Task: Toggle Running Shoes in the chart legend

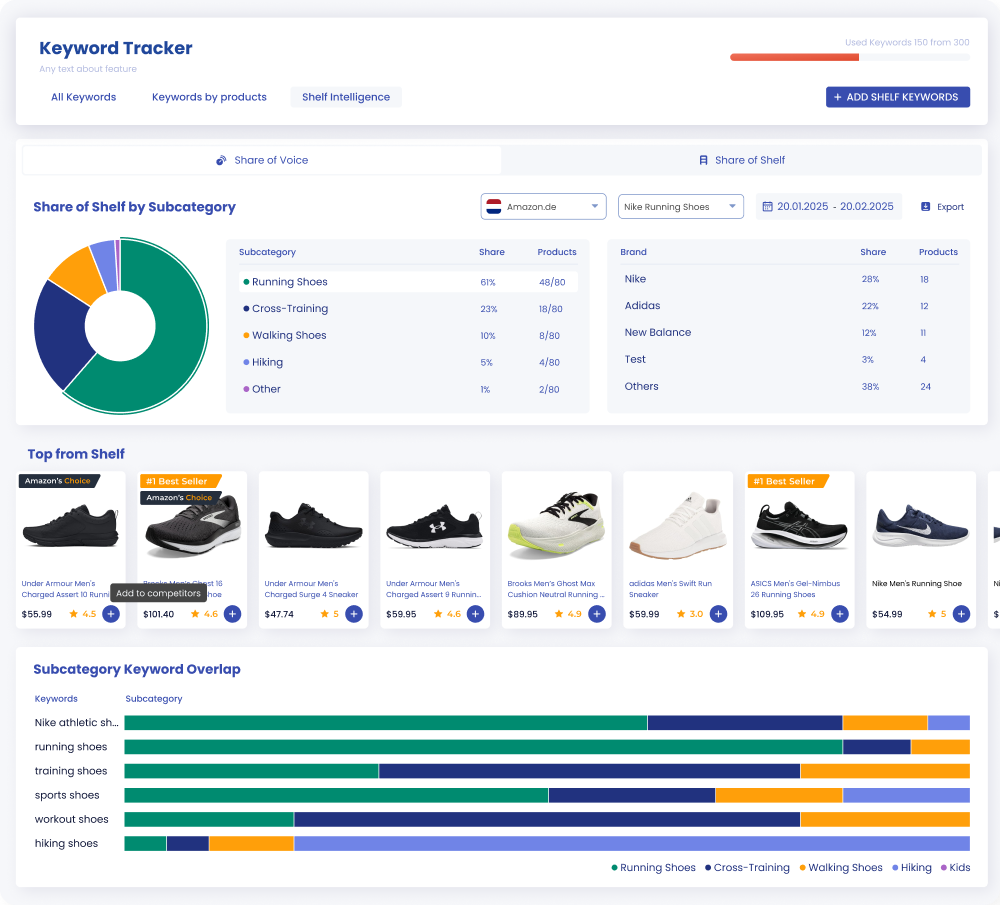Action: coord(654,867)
